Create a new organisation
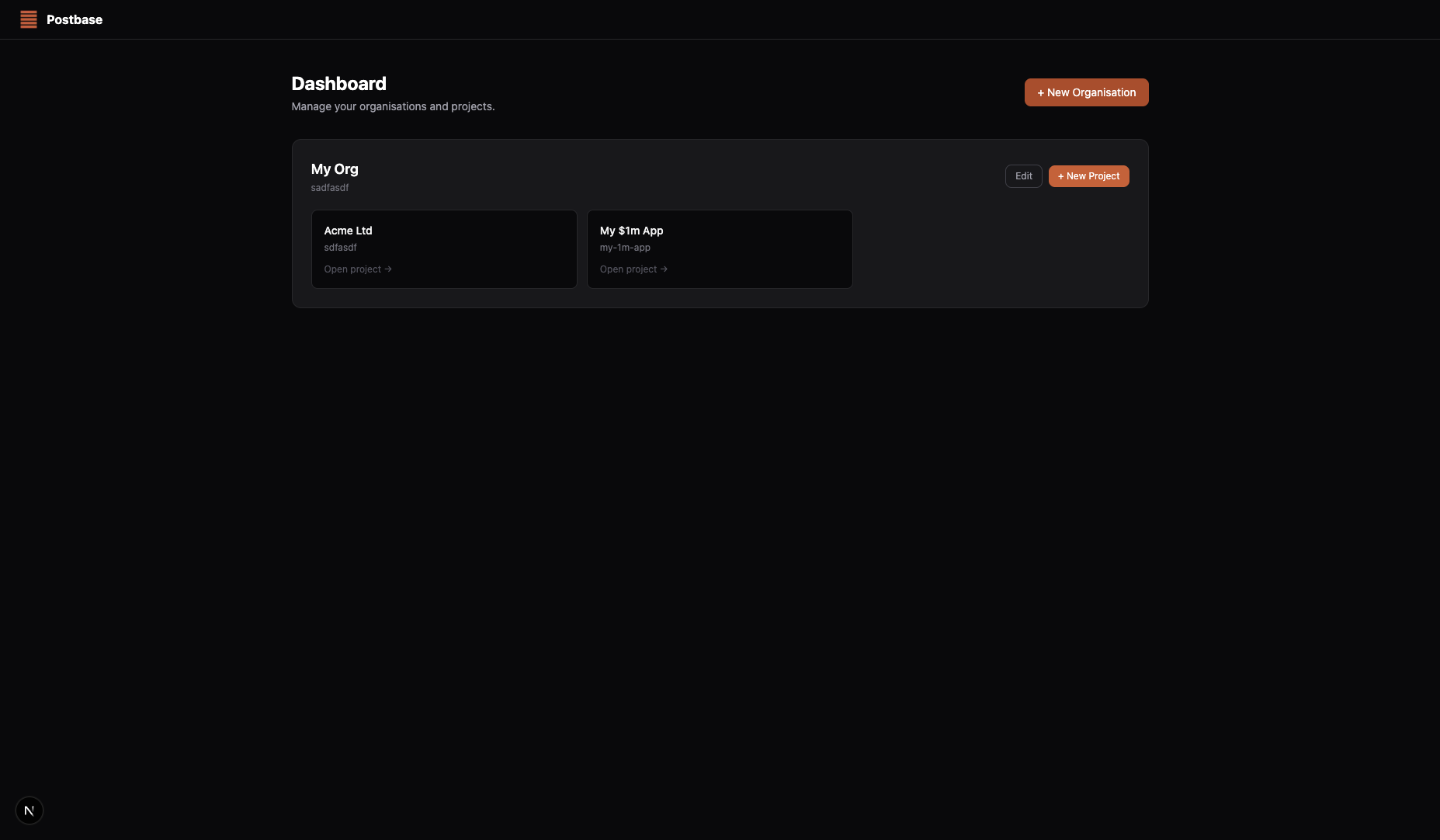Screen dimensions: 1440x840 (x=1085, y=92)
